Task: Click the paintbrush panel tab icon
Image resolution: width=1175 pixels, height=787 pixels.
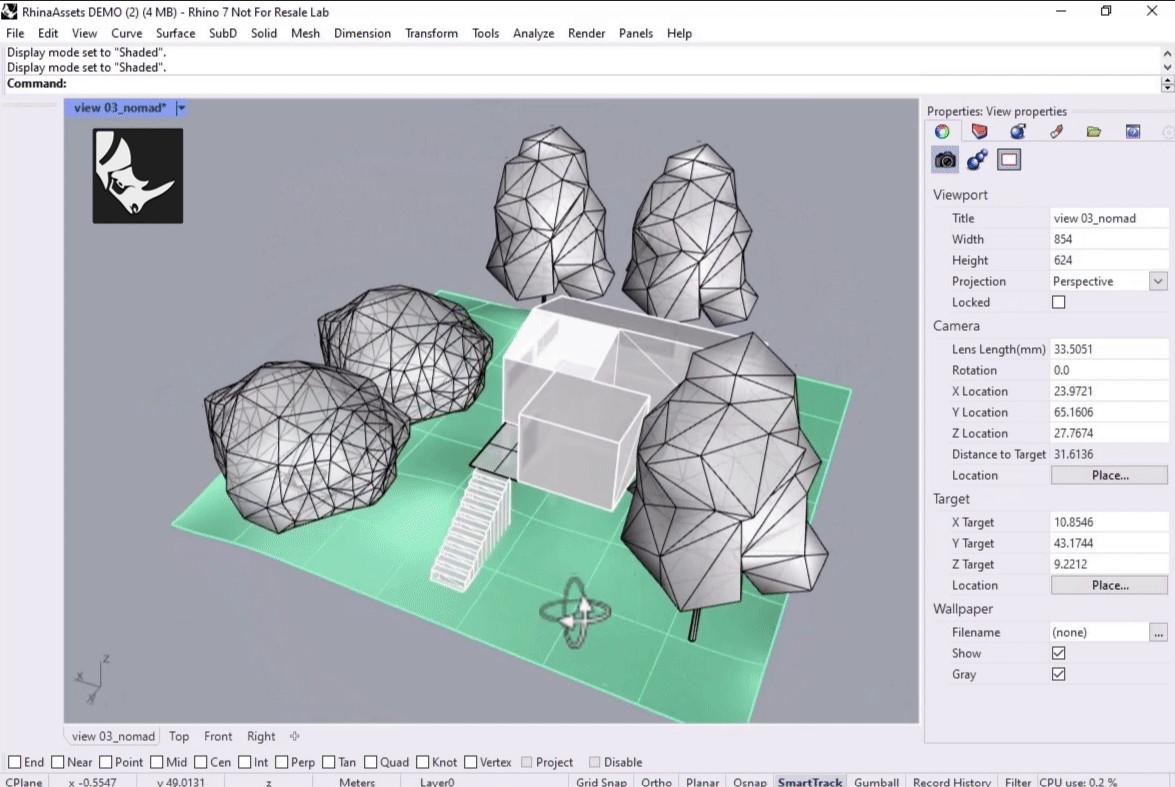Action: (1056, 132)
